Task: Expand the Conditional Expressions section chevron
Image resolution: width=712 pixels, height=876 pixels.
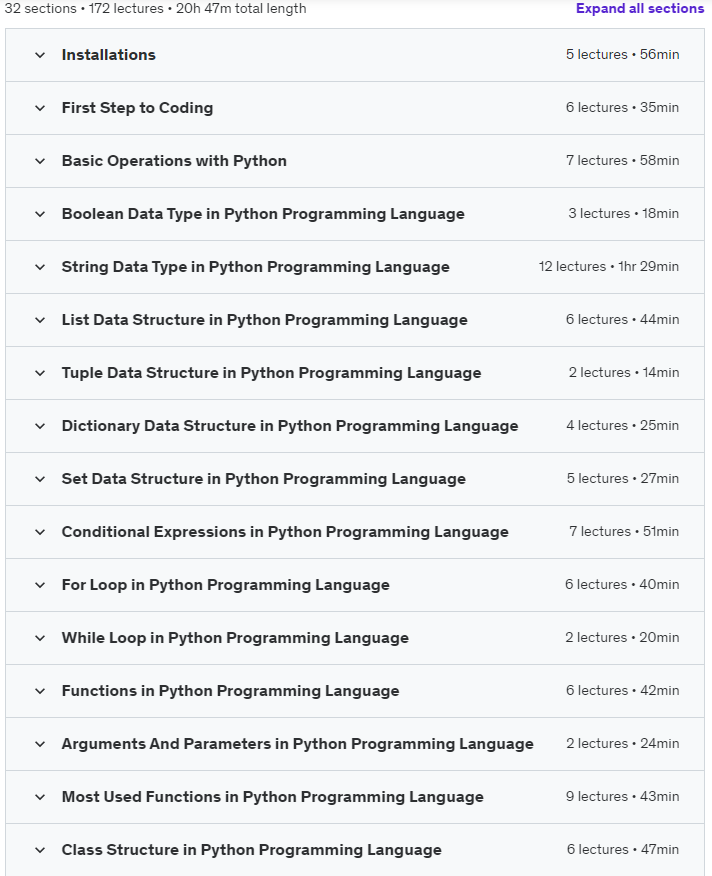Action: tap(40, 532)
